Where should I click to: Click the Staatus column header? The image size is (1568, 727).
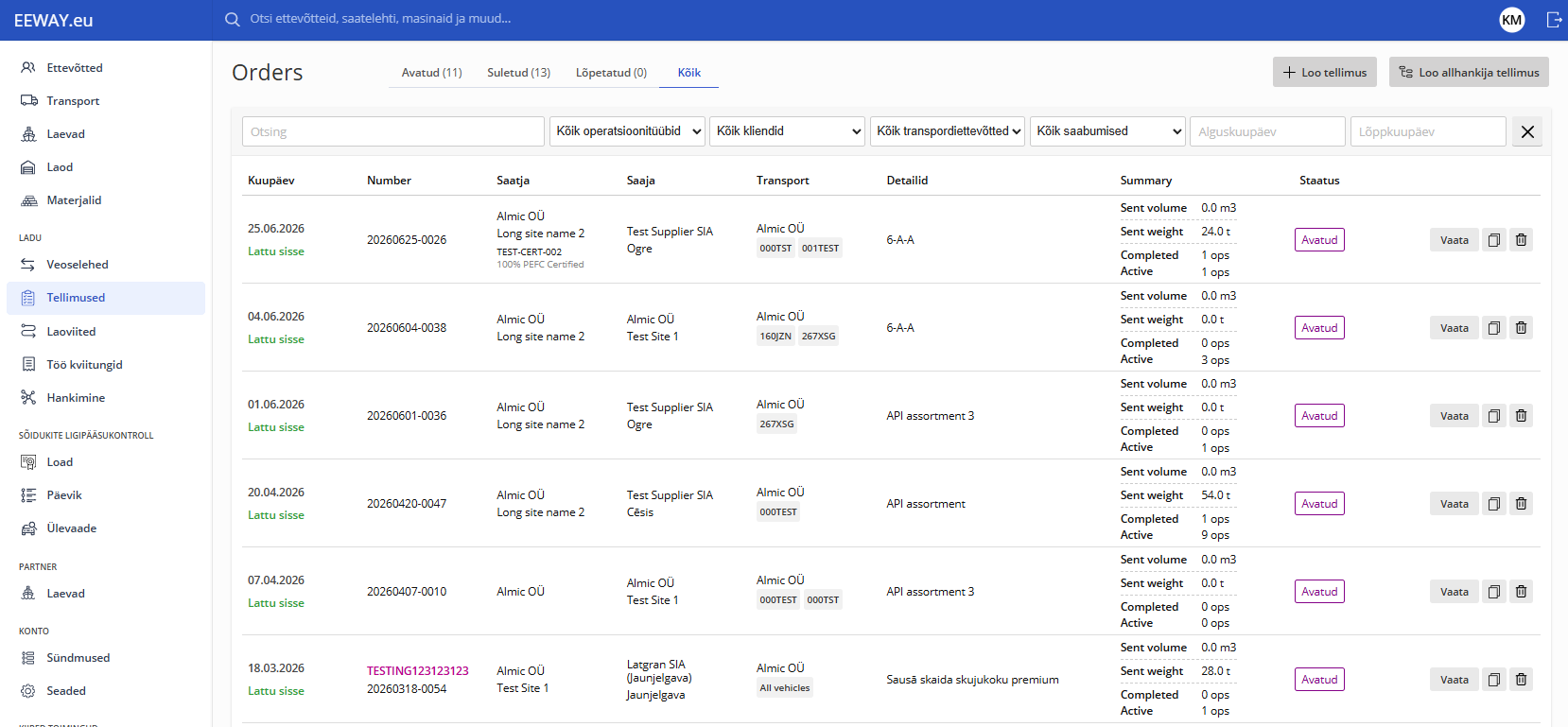click(x=1319, y=181)
